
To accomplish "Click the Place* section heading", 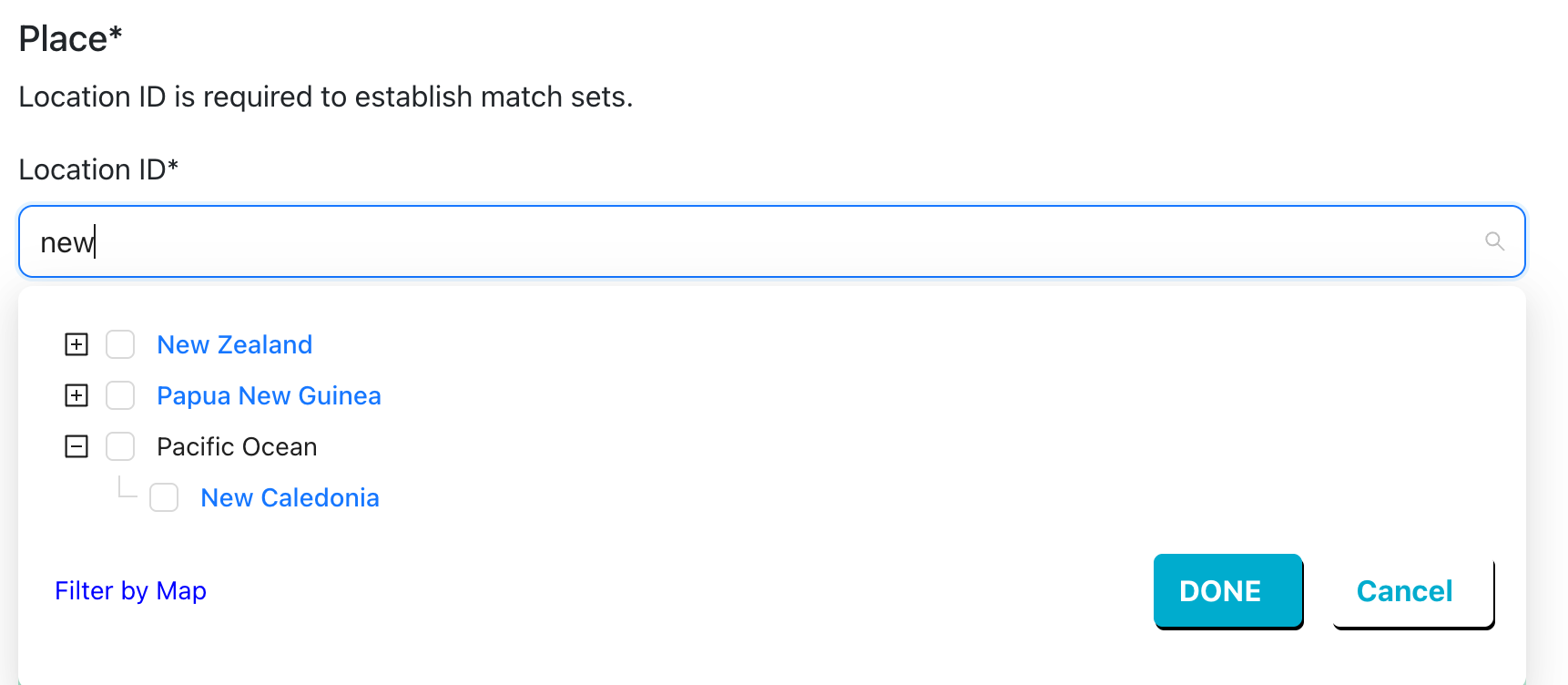I will (x=70, y=39).
